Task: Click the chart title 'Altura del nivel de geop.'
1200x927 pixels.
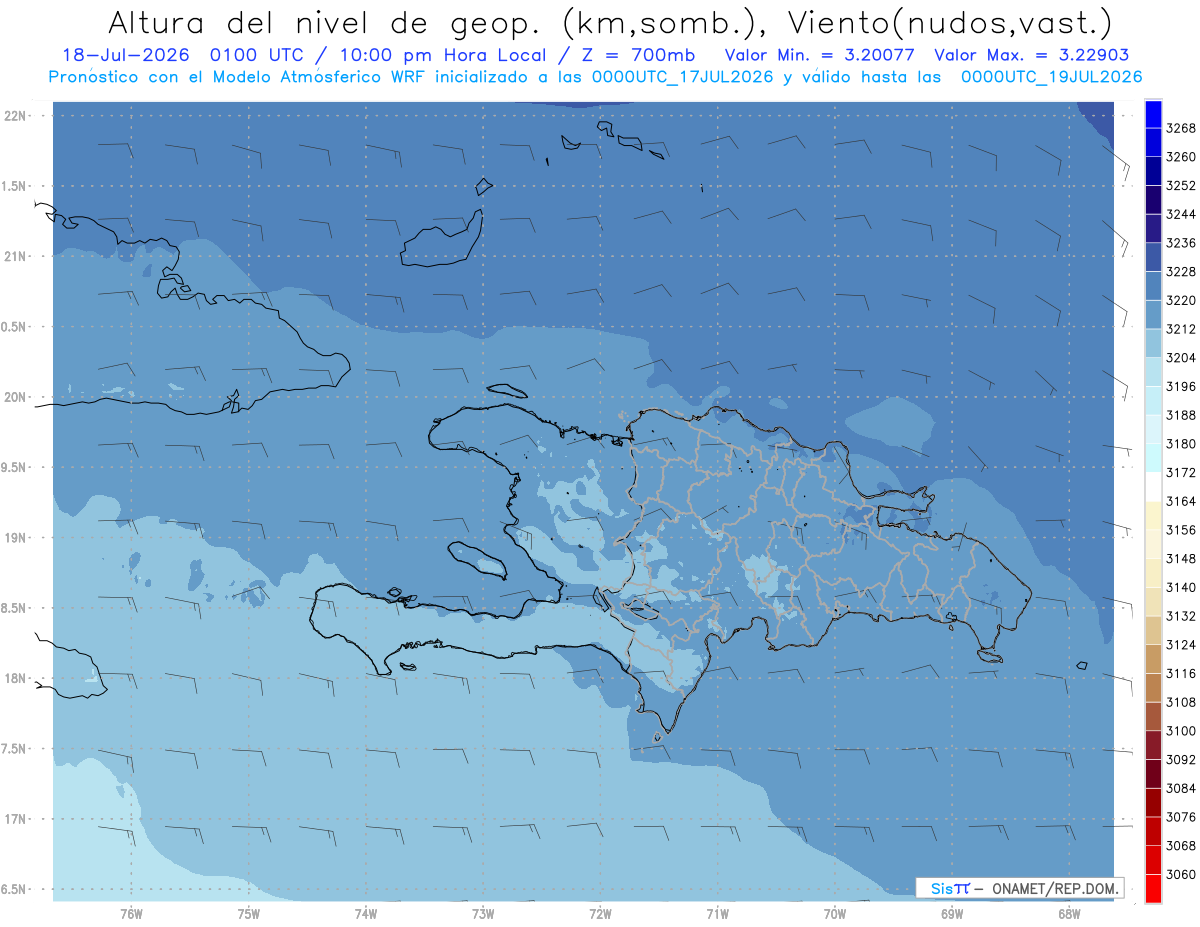Action: [x=326, y=21]
